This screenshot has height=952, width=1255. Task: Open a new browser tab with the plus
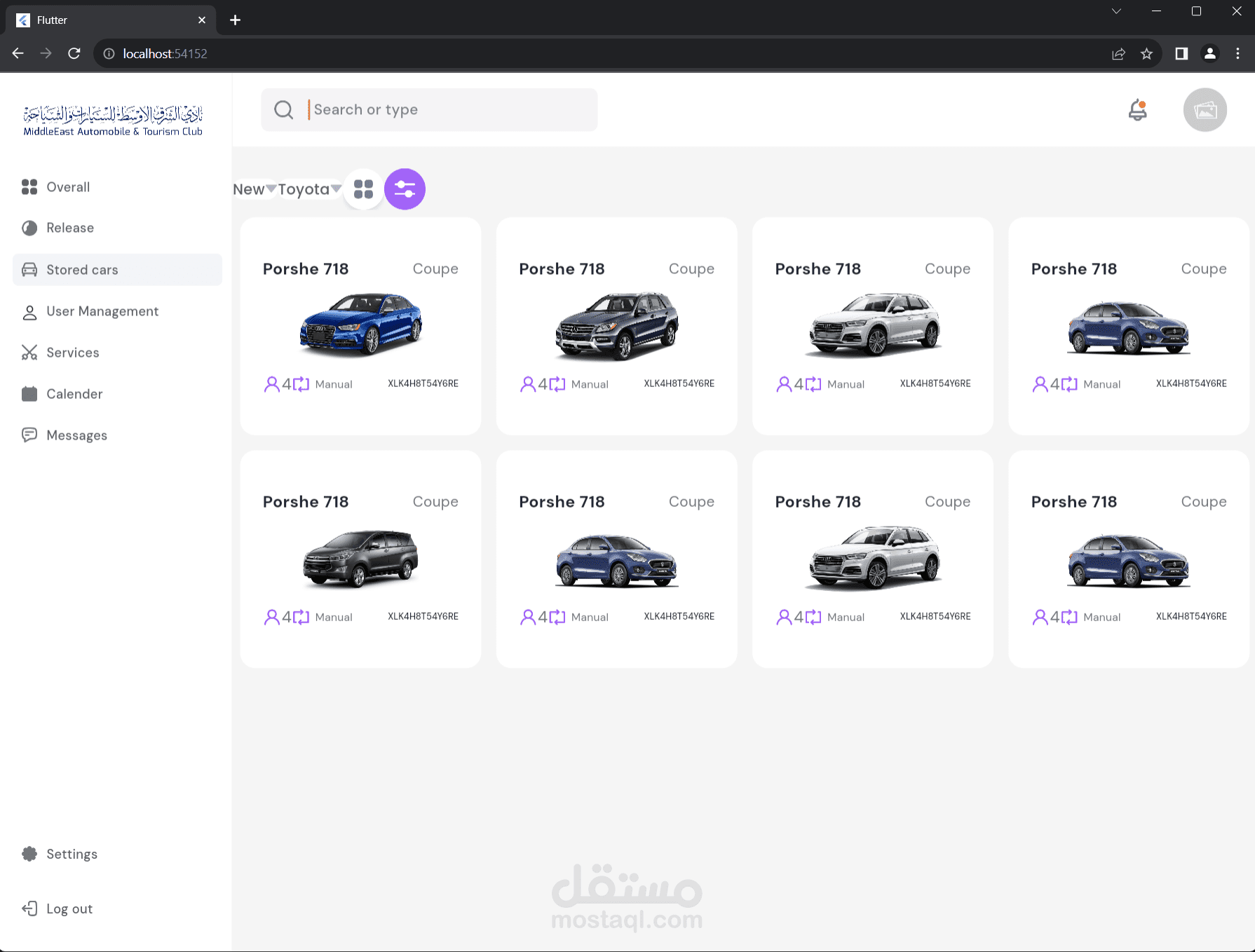[x=236, y=20]
